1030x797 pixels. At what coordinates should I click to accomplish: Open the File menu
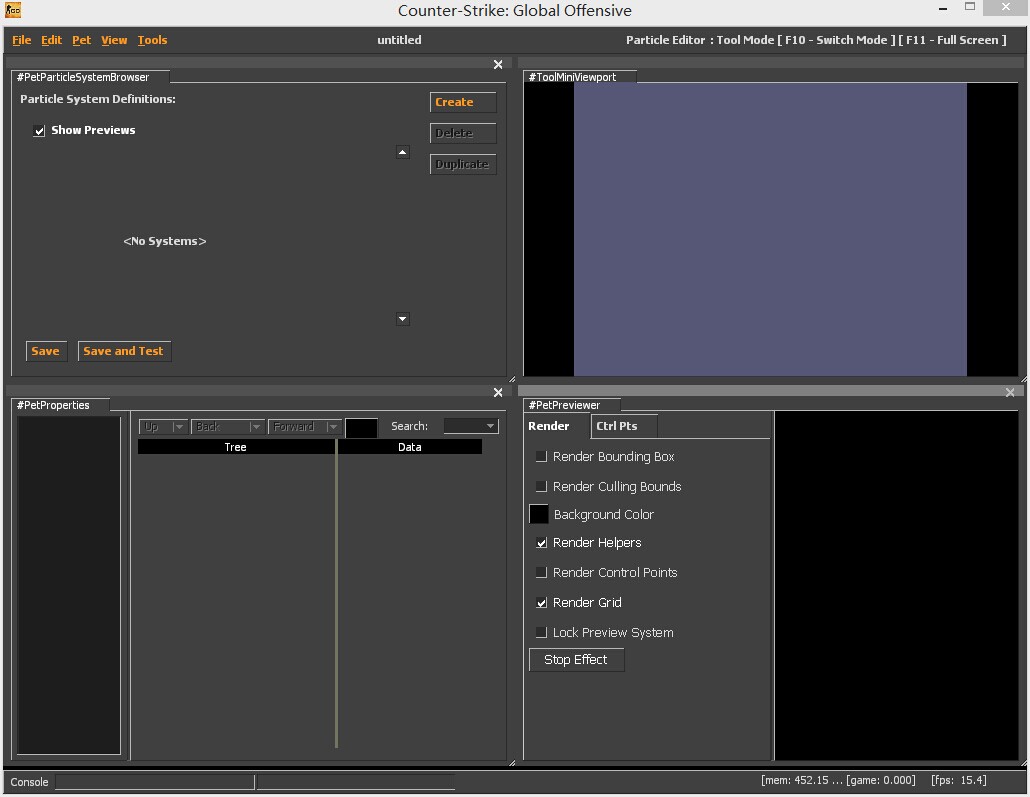[22, 40]
